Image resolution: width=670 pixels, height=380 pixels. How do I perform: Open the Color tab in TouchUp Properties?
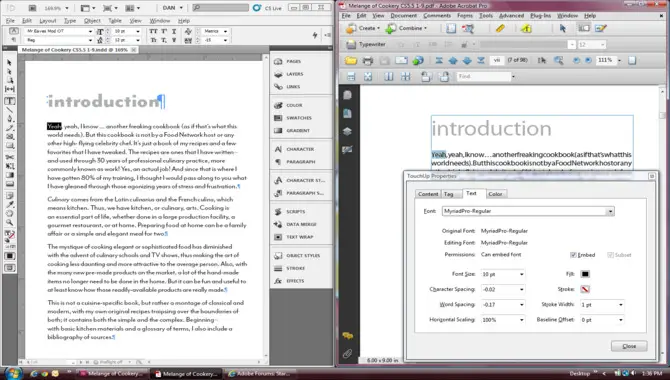tap(495, 194)
